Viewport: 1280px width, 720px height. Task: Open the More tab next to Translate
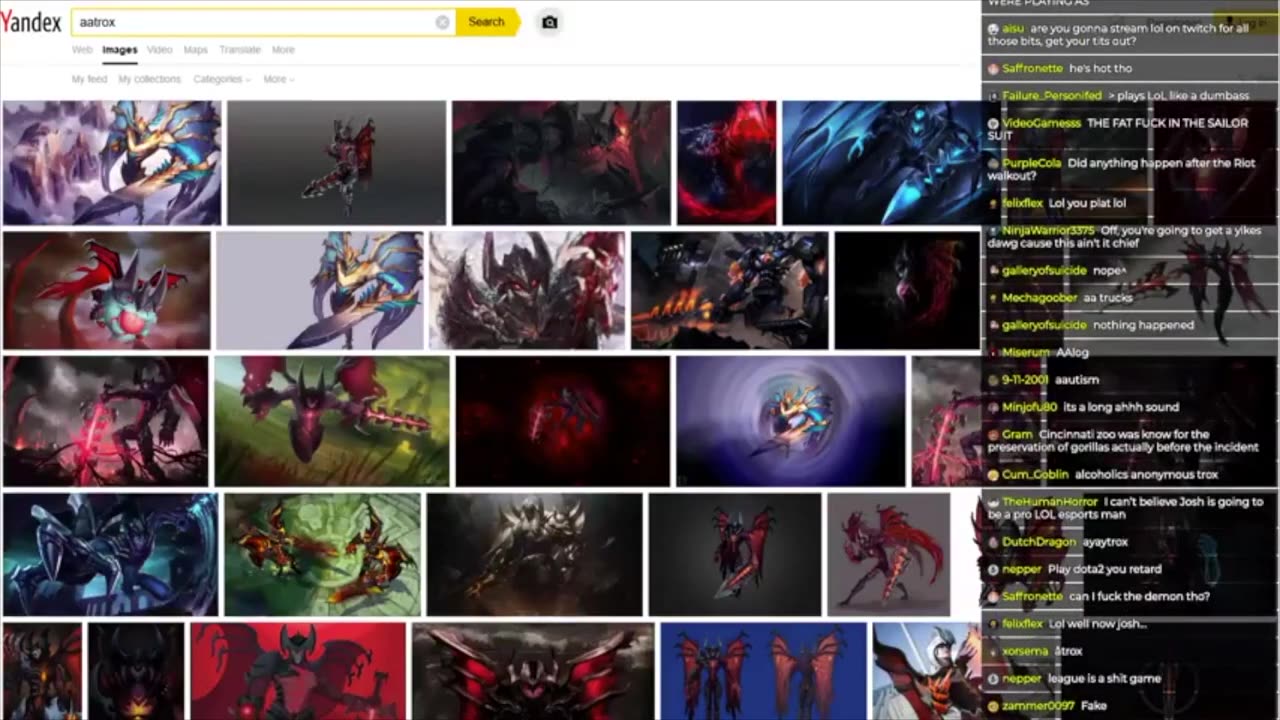[x=283, y=50]
